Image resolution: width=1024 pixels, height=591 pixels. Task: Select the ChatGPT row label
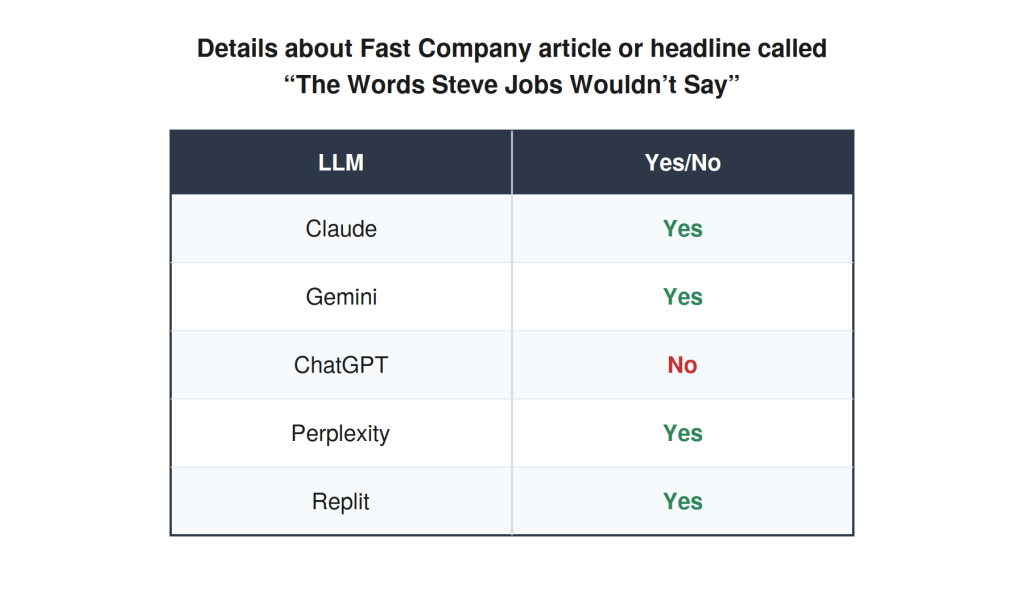[341, 365]
